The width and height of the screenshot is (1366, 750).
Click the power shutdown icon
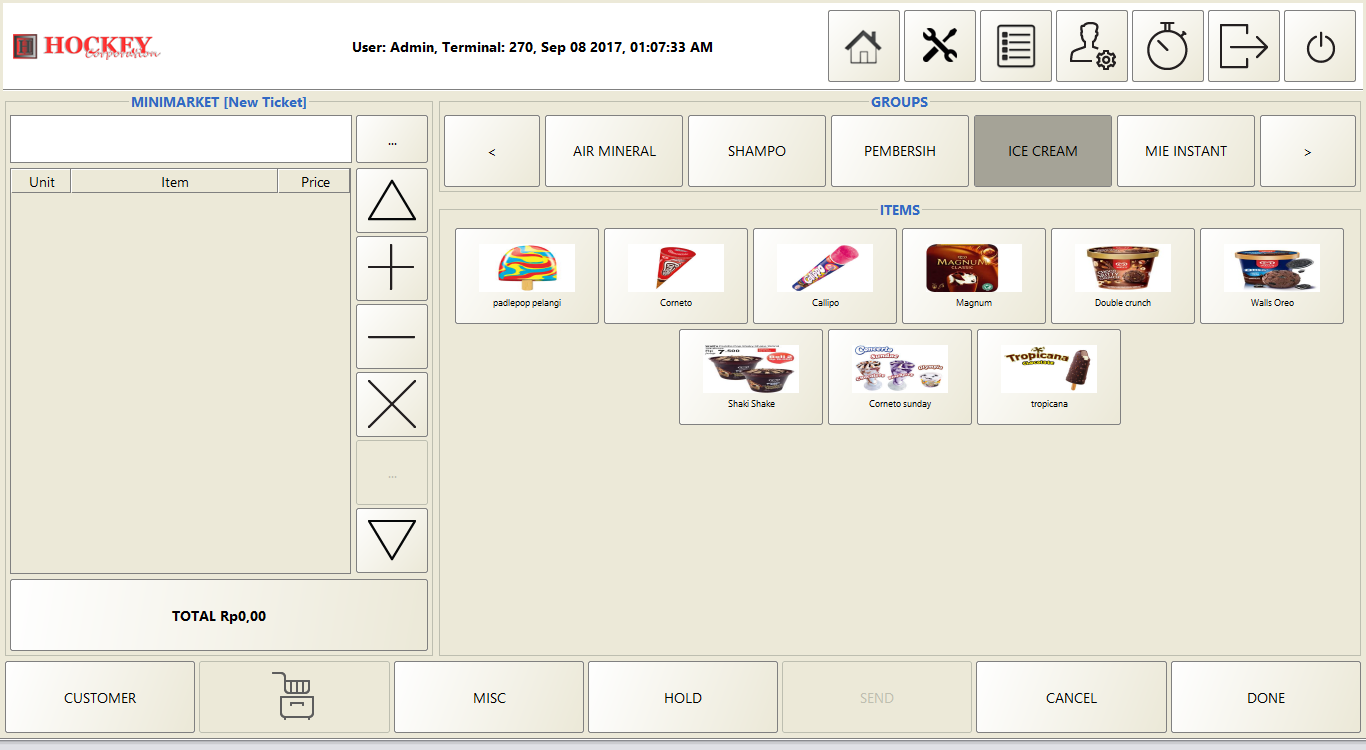(x=1320, y=46)
